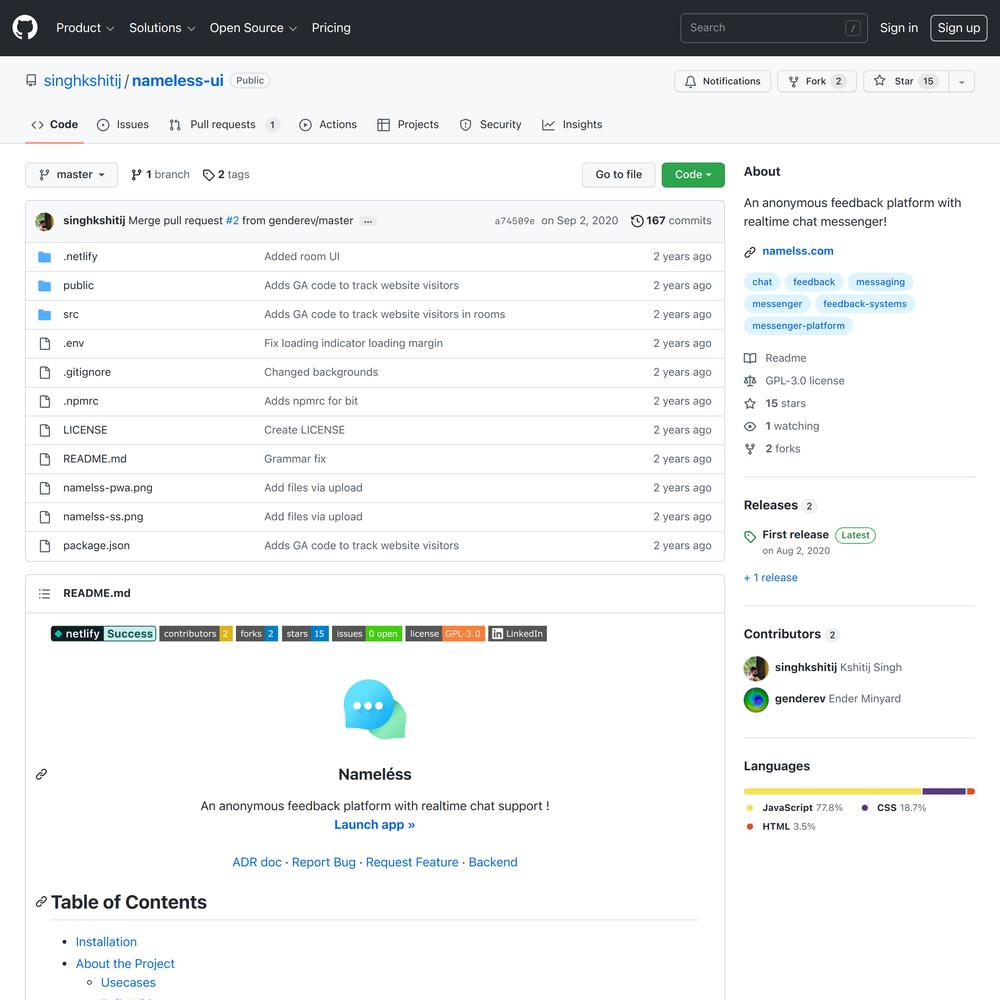Image resolution: width=1000 pixels, height=1000 pixels.
Task: Open the green Code dropdown
Action: [693, 175]
